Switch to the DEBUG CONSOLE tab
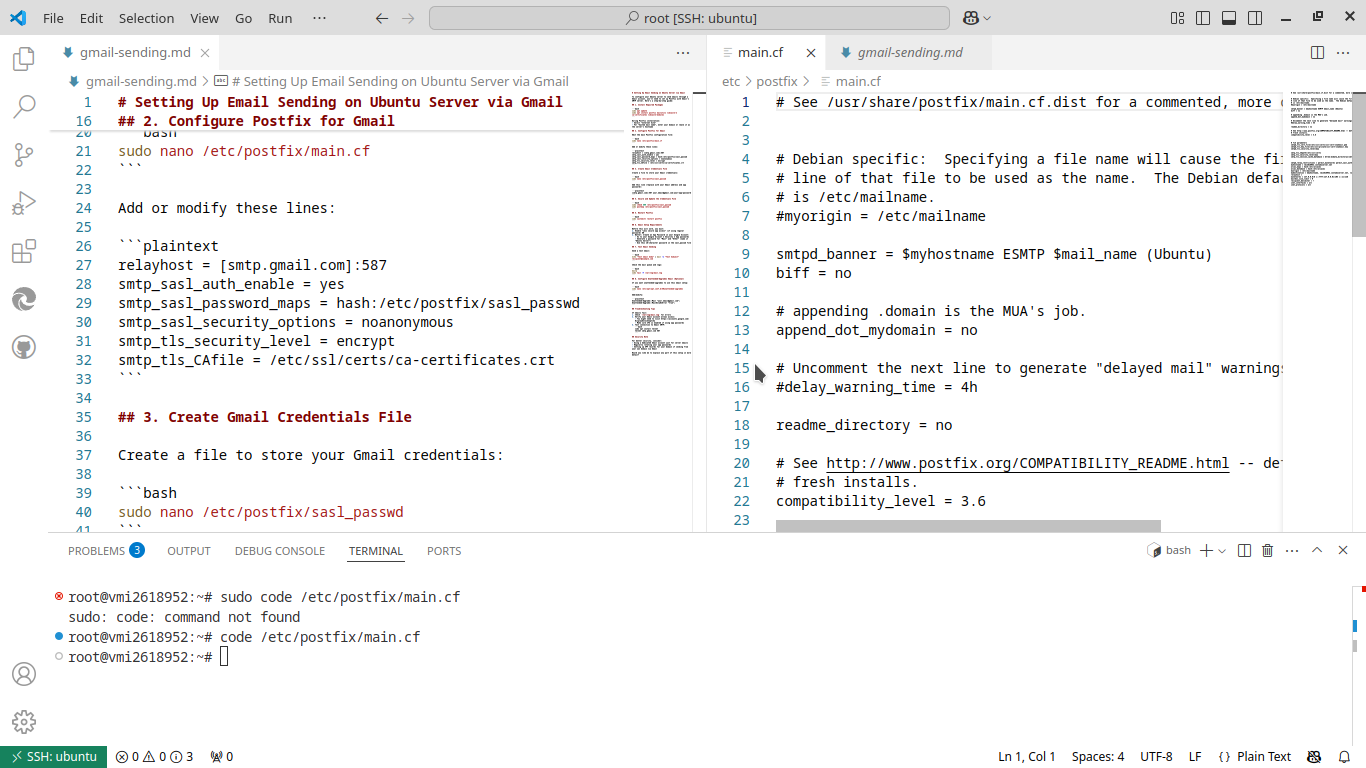 280,551
